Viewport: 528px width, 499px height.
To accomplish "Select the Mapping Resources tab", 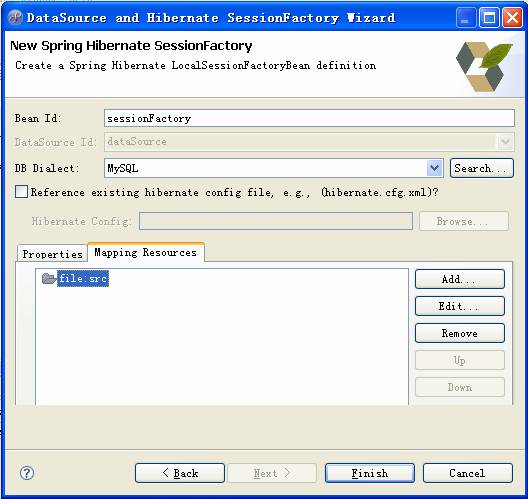I will coord(145,252).
